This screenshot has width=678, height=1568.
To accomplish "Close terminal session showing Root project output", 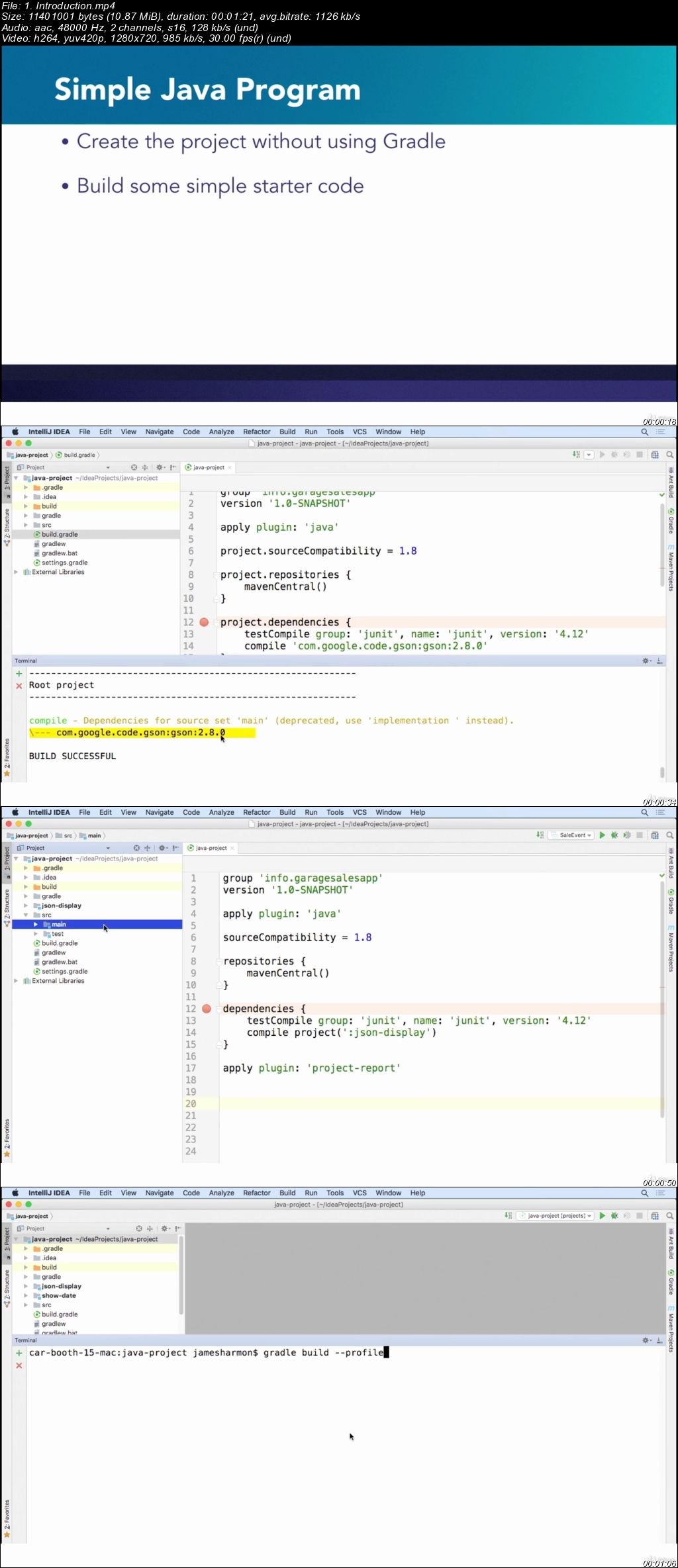I will pos(19,686).
